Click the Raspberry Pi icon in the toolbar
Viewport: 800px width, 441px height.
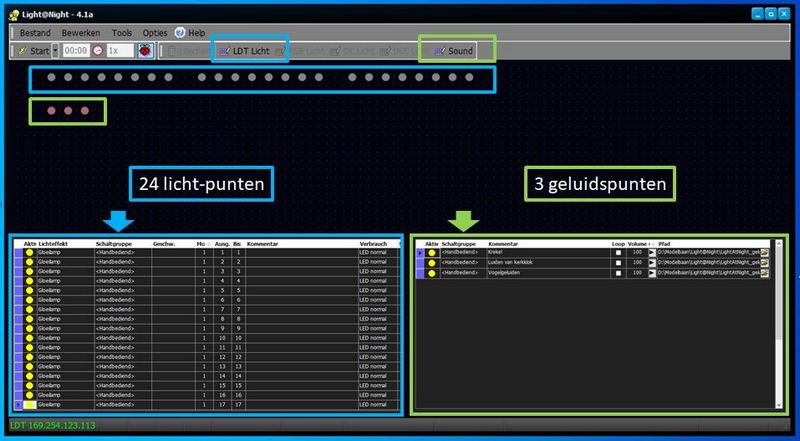146,51
